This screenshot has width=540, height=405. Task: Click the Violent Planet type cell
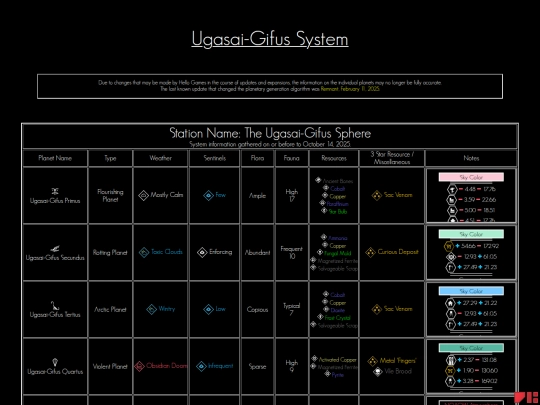click(110, 366)
